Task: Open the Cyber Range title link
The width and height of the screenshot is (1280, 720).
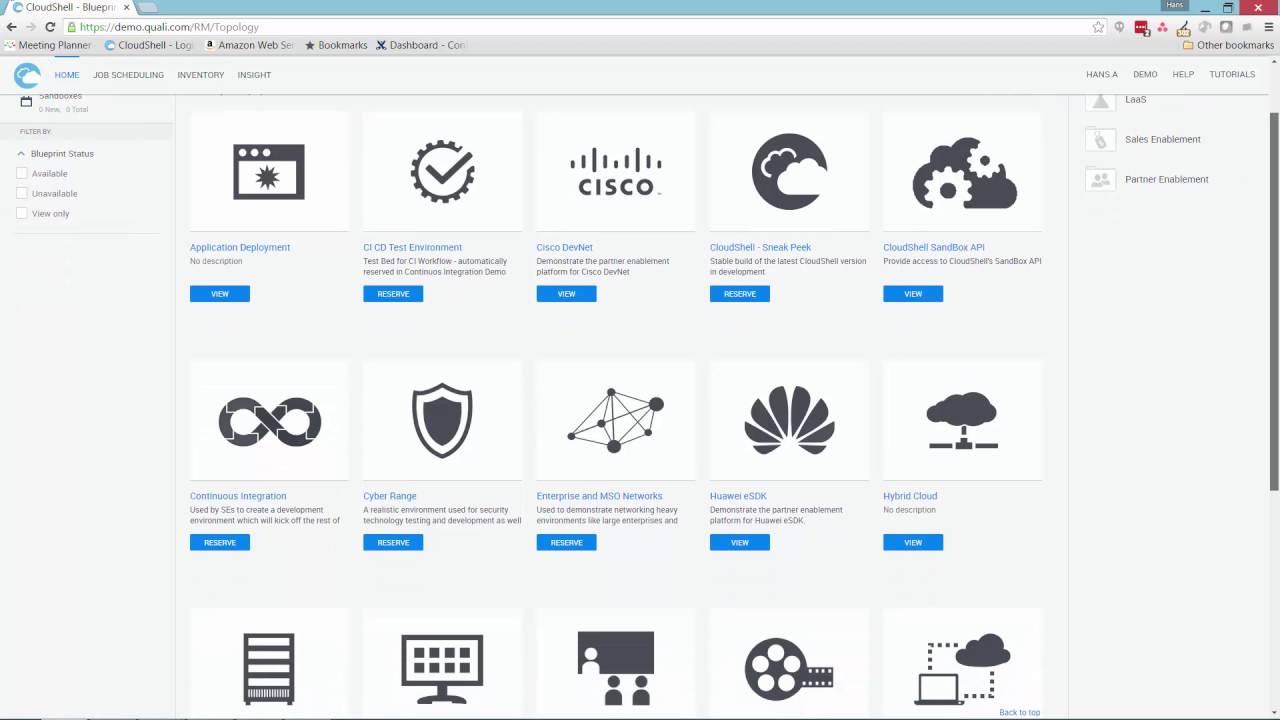Action: [x=390, y=496]
